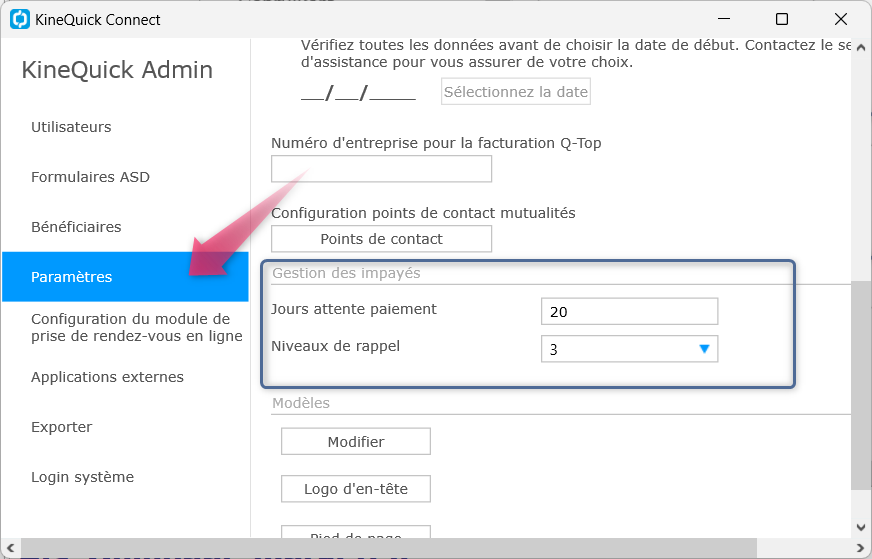This screenshot has height=559, width=872.
Task: Click the vertical scrollbar thumb
Action: [861, 385]
